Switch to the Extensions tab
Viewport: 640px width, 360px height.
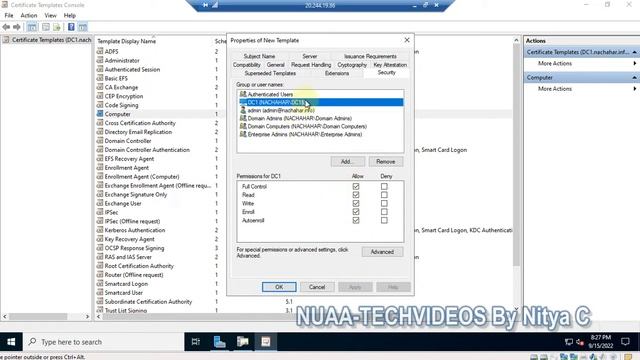pyautogui.click(x=337, y=73)
